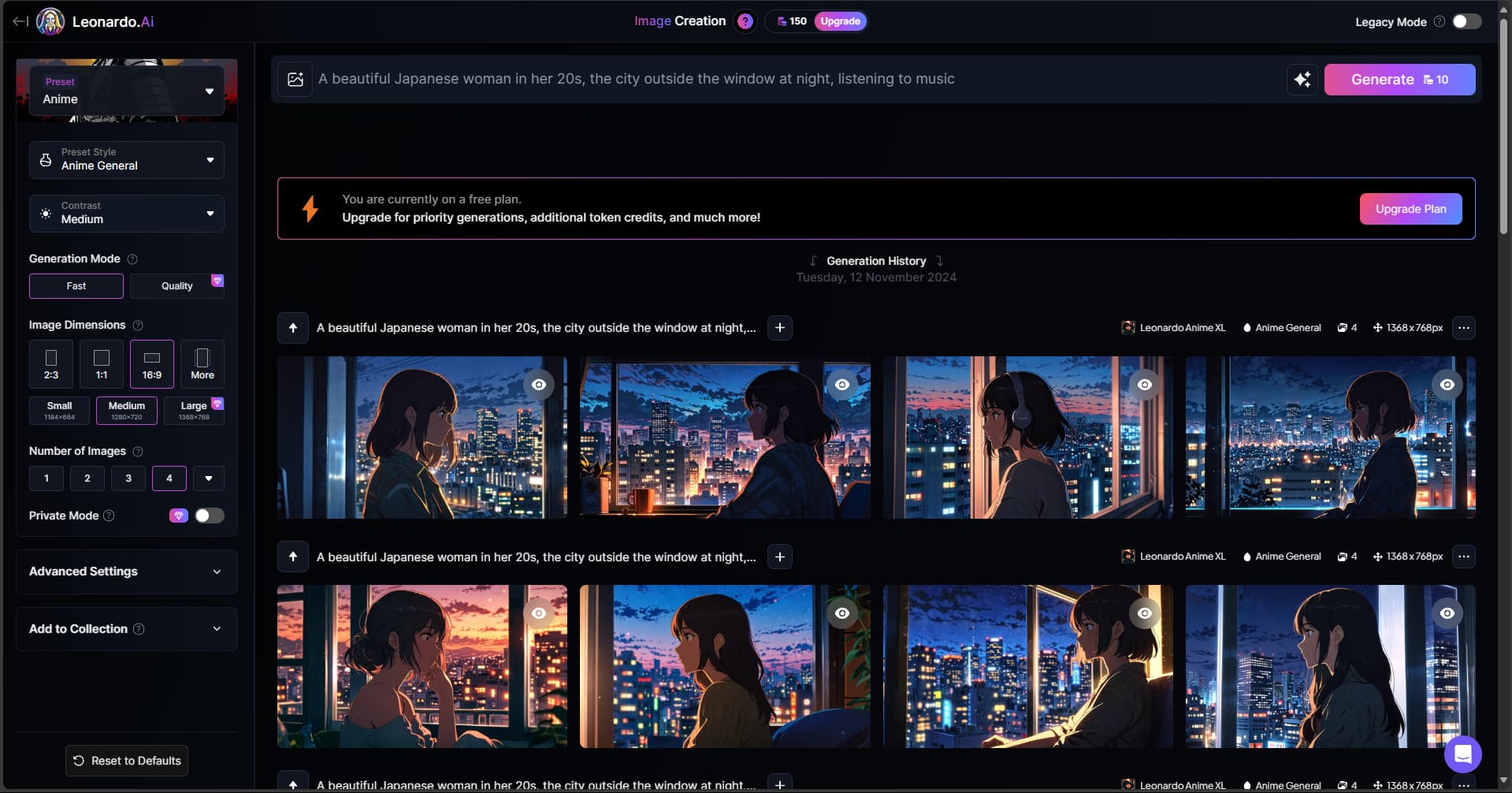The height and width of the screenshot is (793, 1512).
Task: Click up-arrow reuse prompt icon on second generation
Action: (293, 557)
